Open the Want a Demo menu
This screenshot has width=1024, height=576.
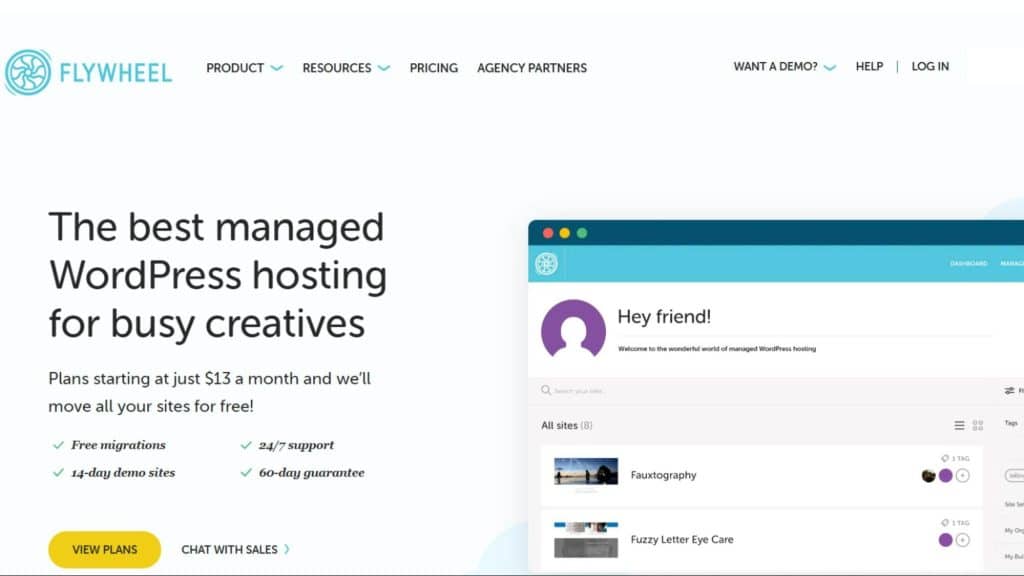pos(775,67)
